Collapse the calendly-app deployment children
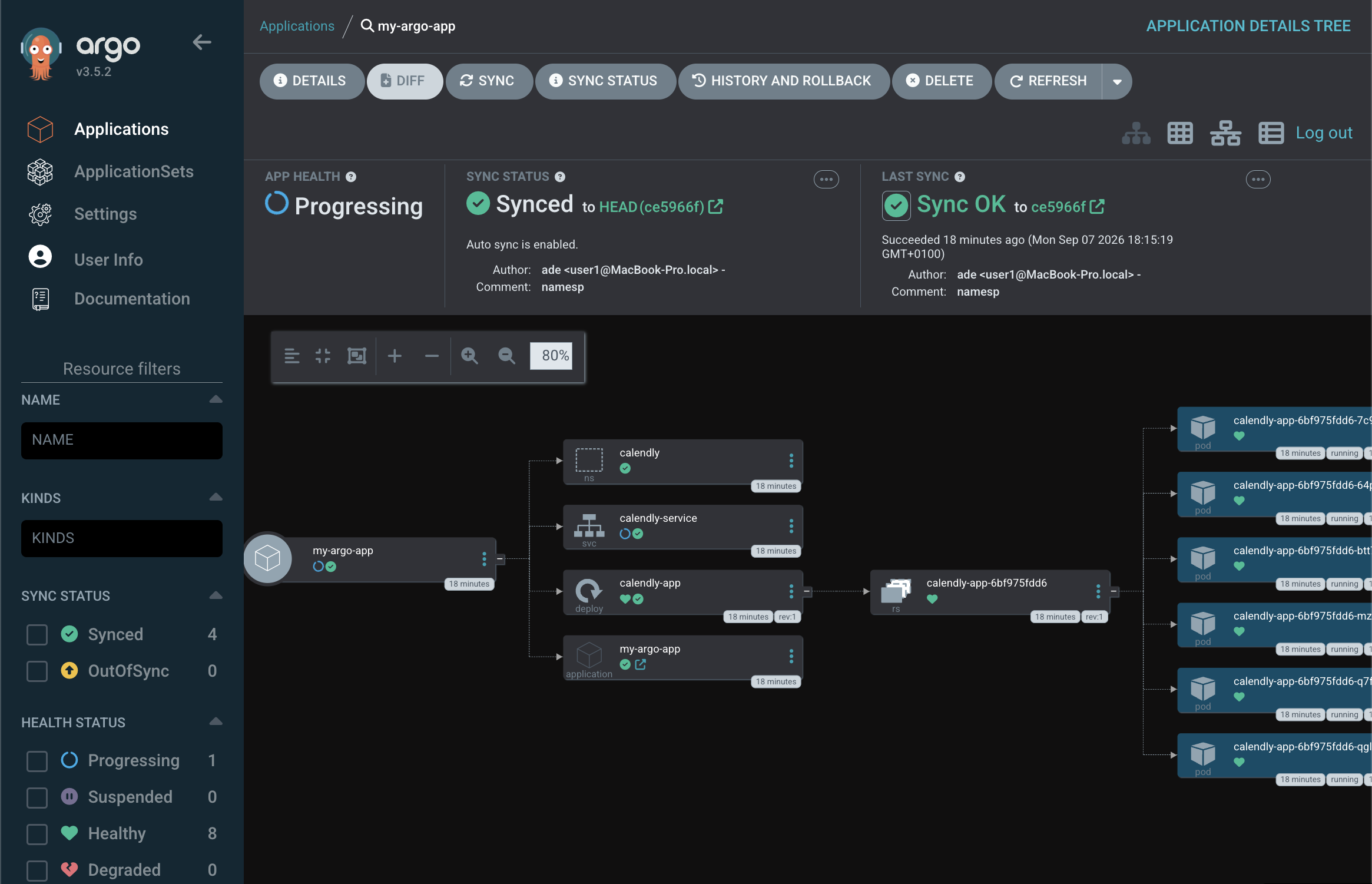The width and height of the screenshot is (1372, 884). (807, 591)
